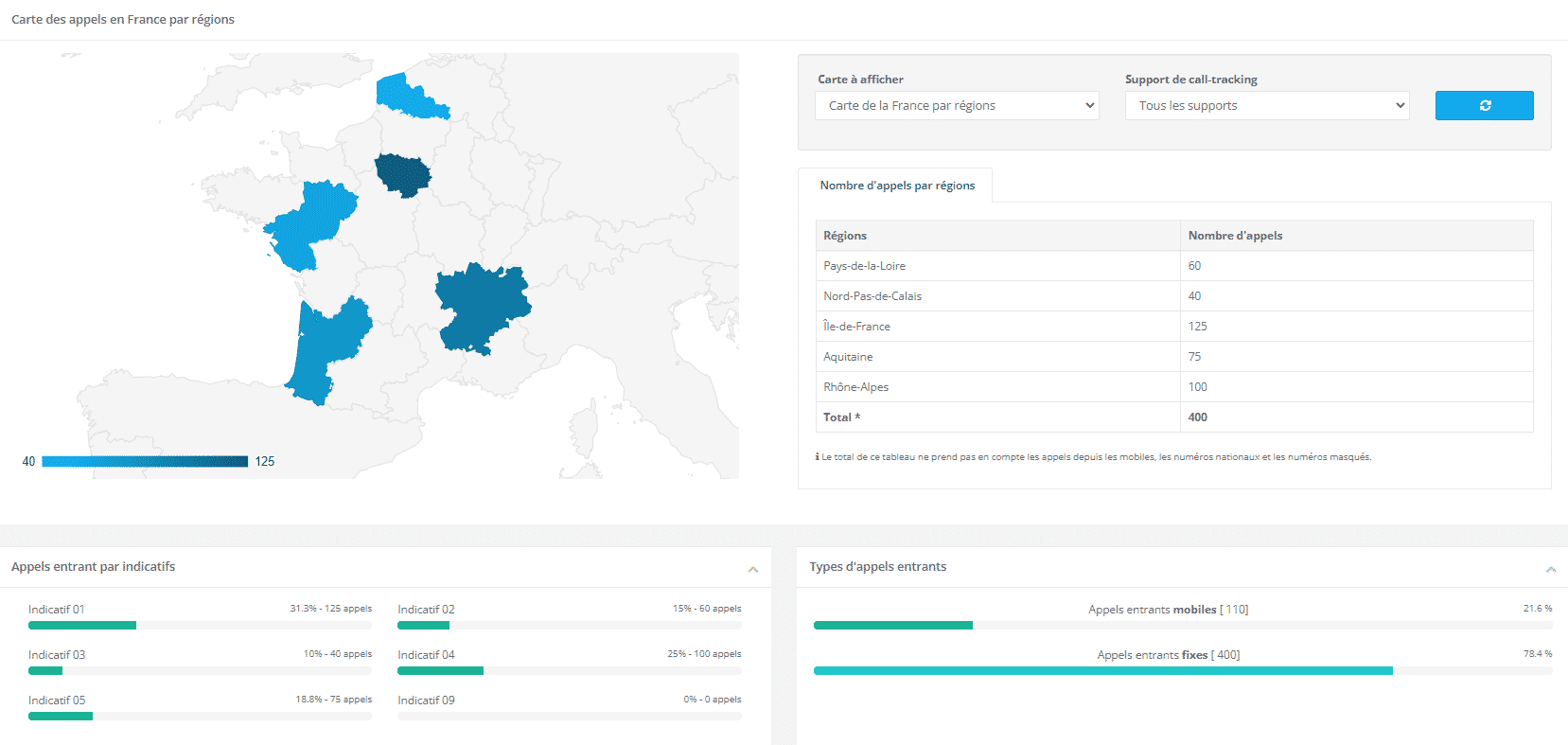Click the '18.8% - 75 appels' value
1568x745 pixels.
point(334,700)
